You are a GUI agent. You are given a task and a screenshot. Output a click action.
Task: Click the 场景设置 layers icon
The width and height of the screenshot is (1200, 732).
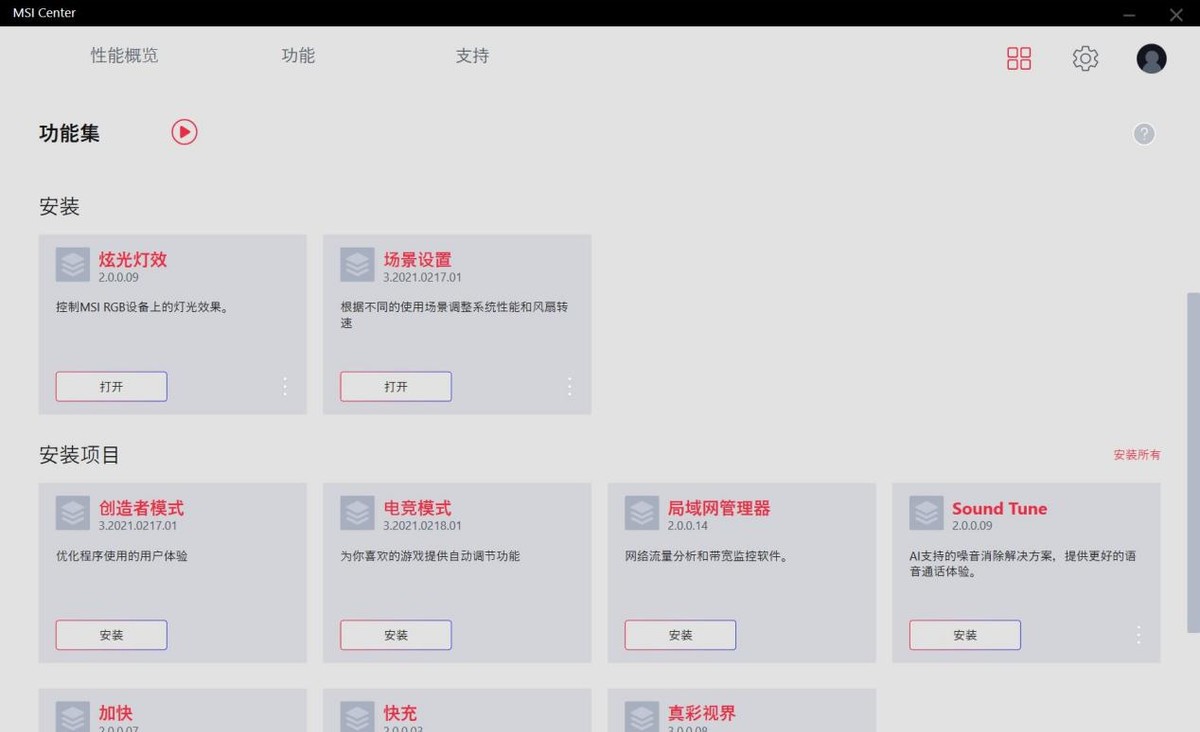[x=357, y=265]
